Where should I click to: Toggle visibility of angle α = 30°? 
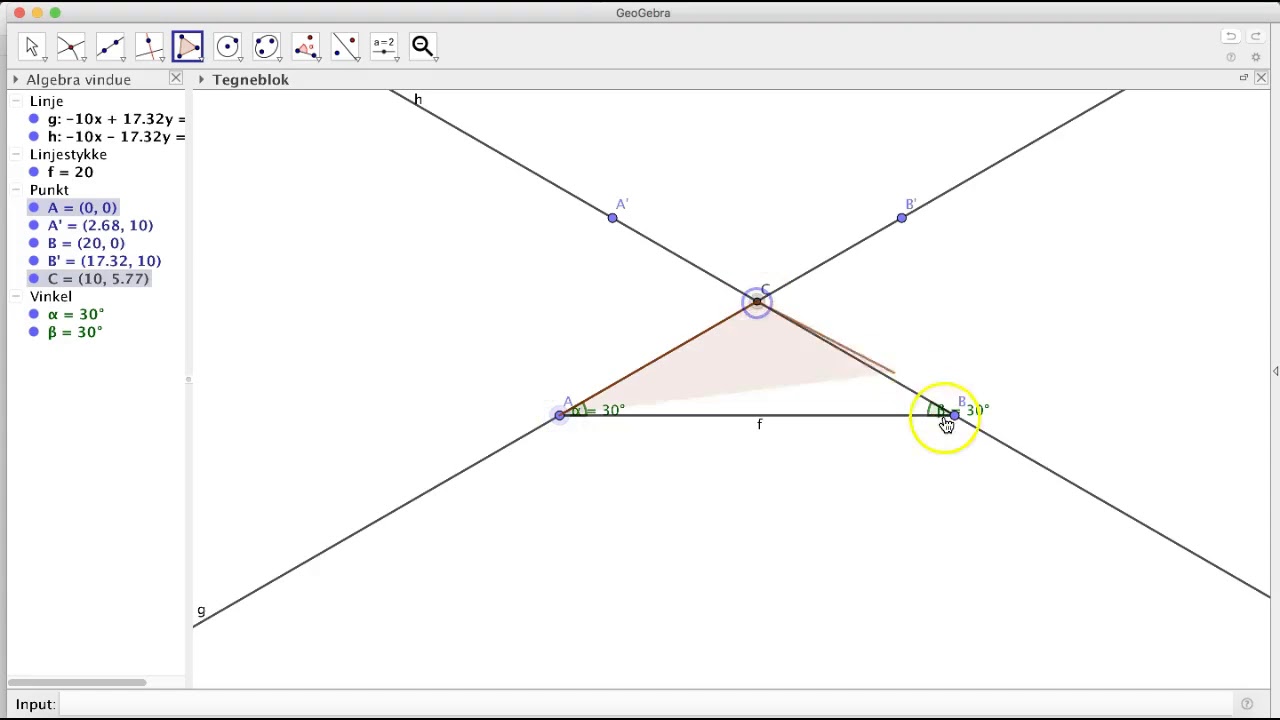coord(34,314)
